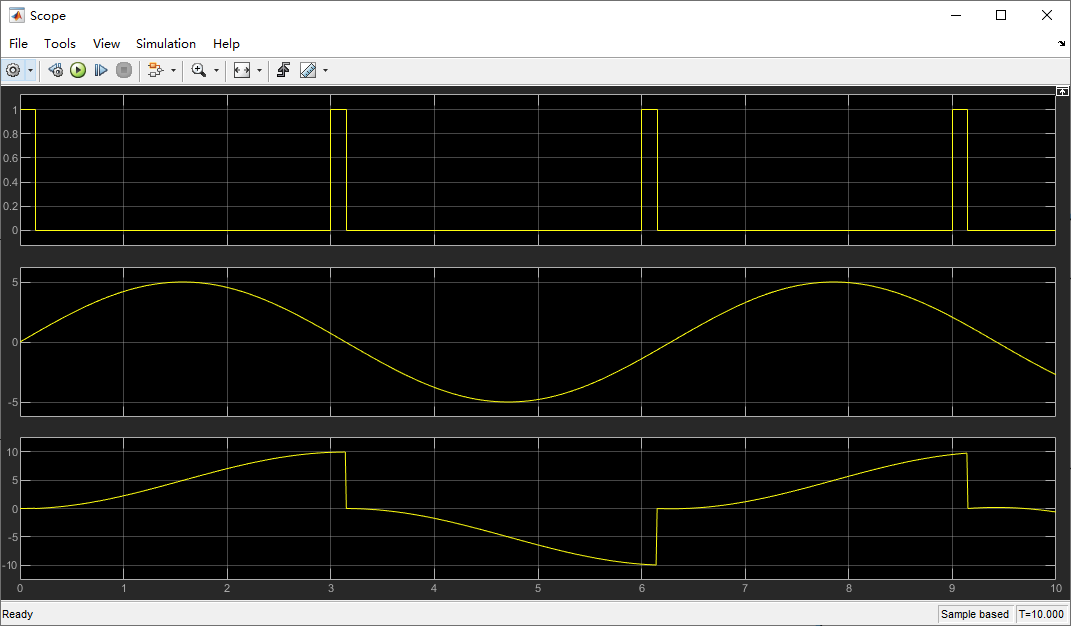The height and width of the screenshot is (626, 1071).
Task: Click the Step Back simulation button
Action: pyautogui.click(x=56, y=70)
